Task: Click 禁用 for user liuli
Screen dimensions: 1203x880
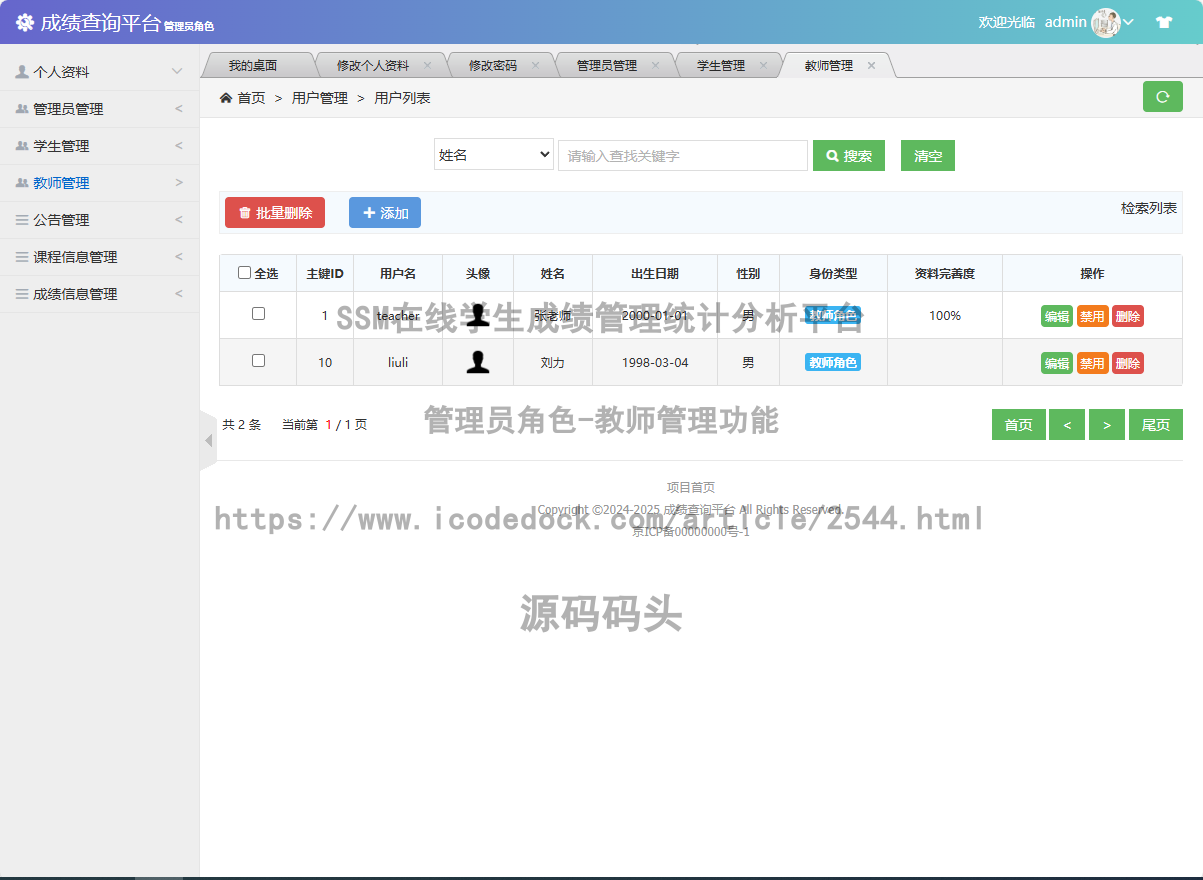Action: tap(1092, 363)
